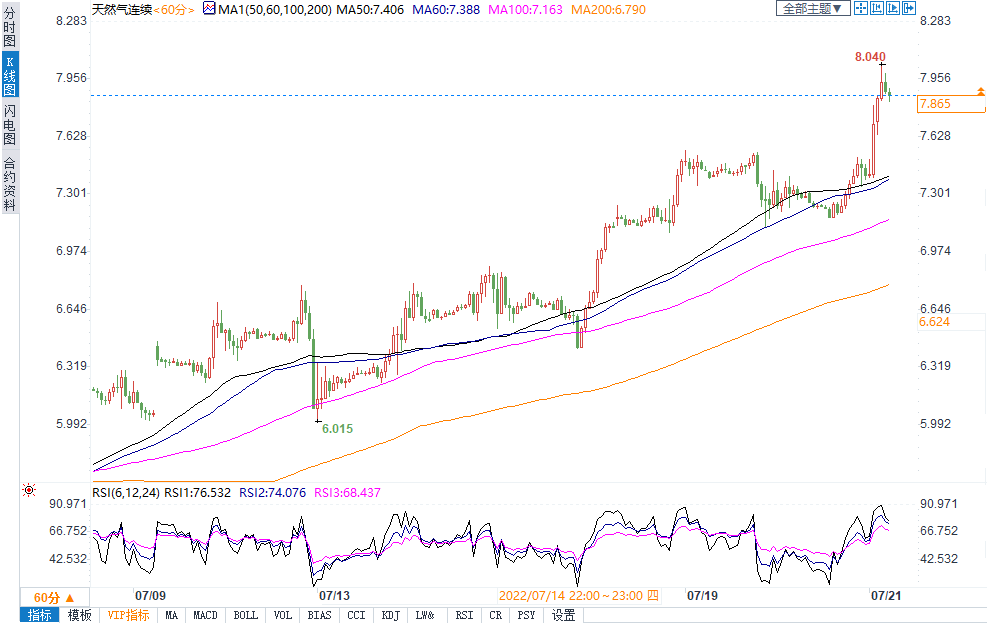Click the jump-to-latest-candle chart icon
Screen dimensions: 987x623
pos(892,8)
